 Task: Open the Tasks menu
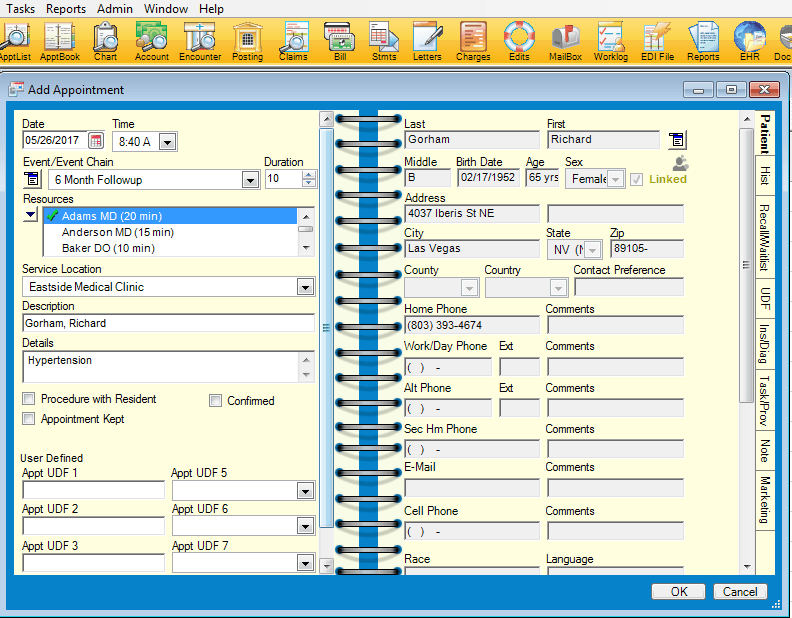(x=21, y=9)
